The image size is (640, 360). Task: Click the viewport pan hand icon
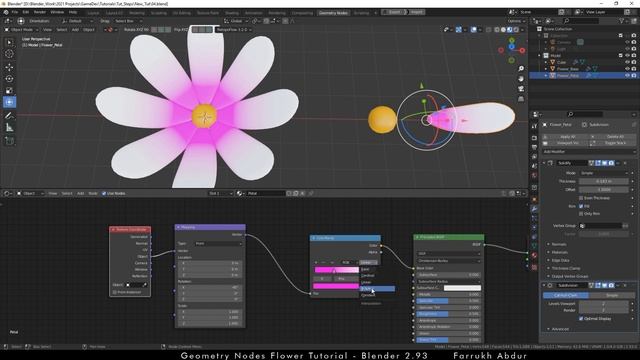[521, 79]
